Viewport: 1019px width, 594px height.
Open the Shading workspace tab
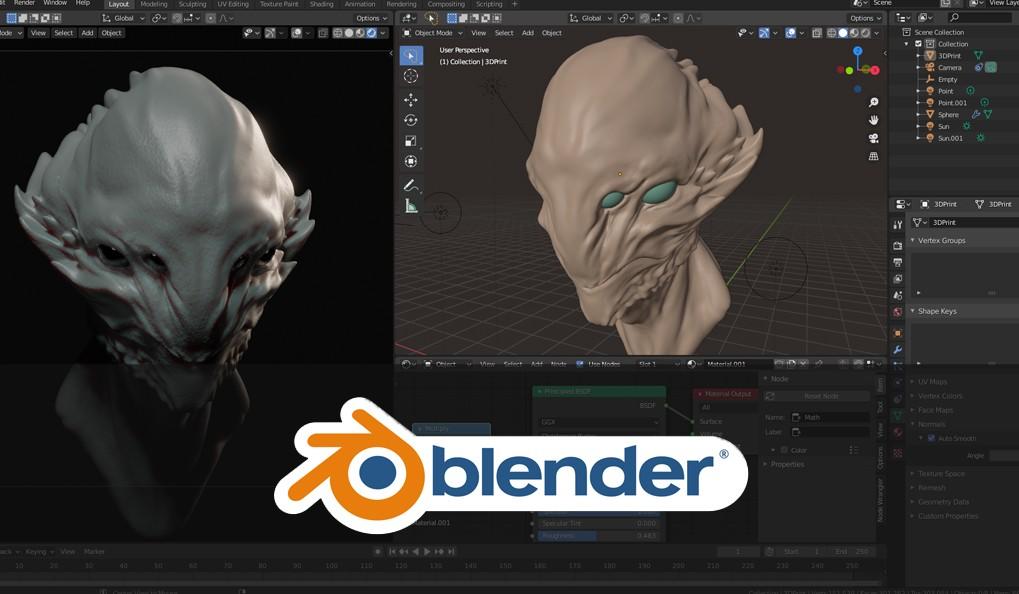(x=321, y=4)
